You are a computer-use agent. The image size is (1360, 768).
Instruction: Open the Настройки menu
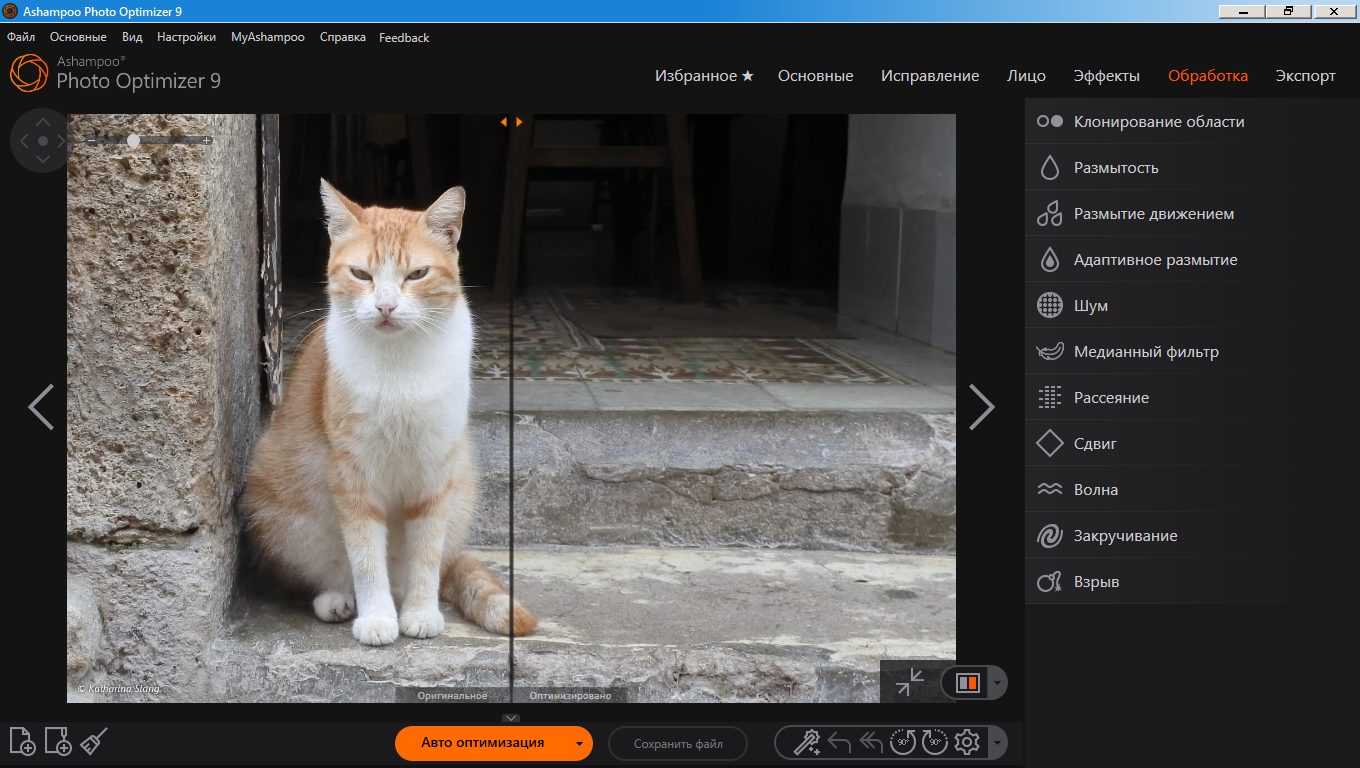point(186,37)
